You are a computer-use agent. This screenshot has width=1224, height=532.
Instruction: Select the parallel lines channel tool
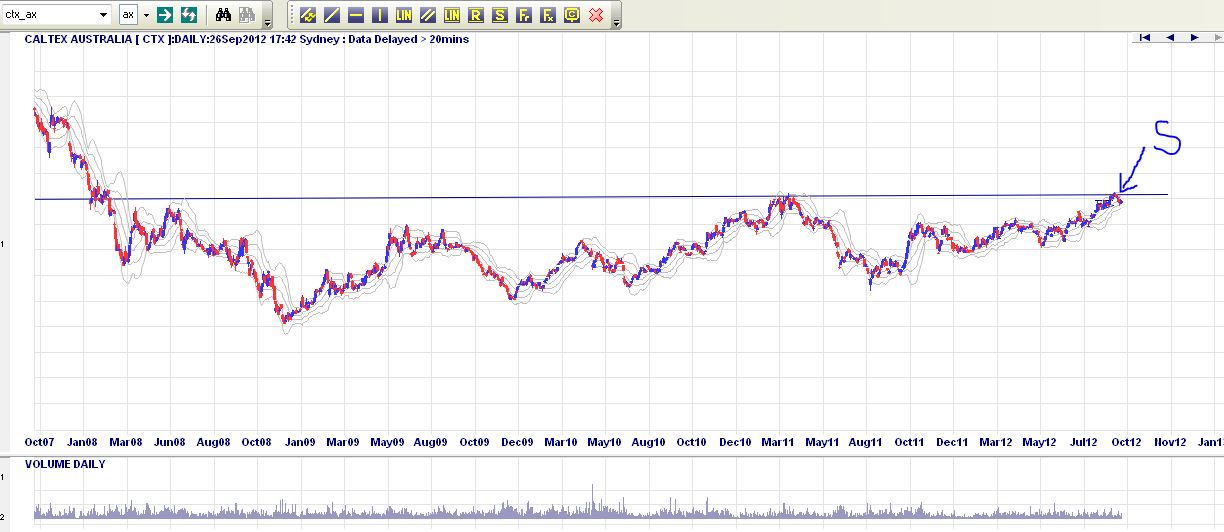[x=428, y=15]
